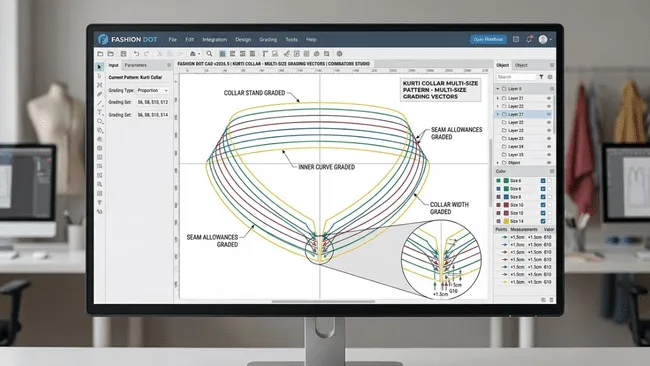Click the cut scissors toolbar icon
Screen dimensions: 650x366
tap(159, 53)
